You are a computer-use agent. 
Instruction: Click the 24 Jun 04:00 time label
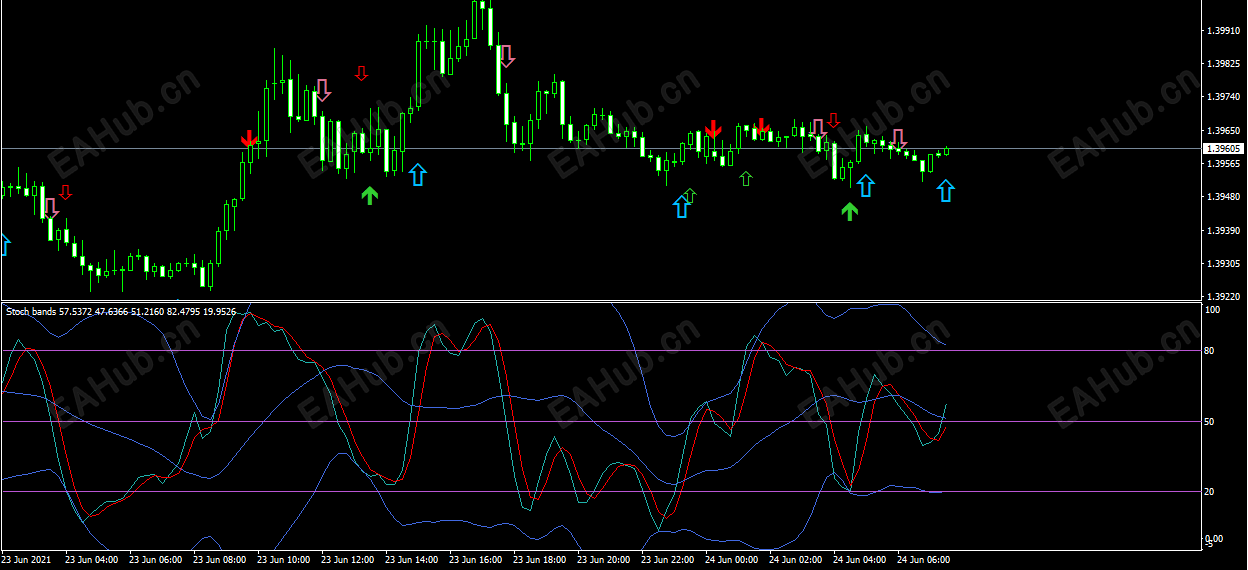pyautogui.click(x=860, y=560)
